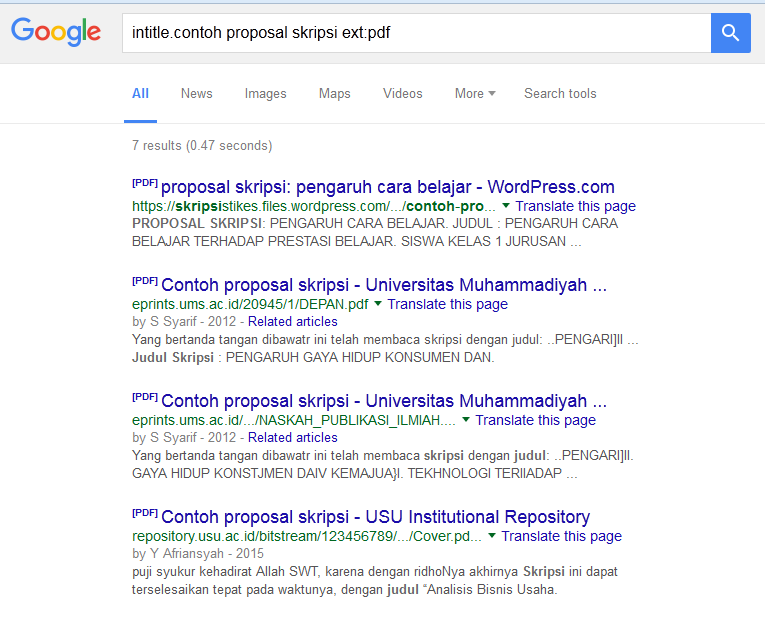
Task: Open Contoh proposal skripsi DEPAN.pdf result title
Action: click(x=384, y=285)
